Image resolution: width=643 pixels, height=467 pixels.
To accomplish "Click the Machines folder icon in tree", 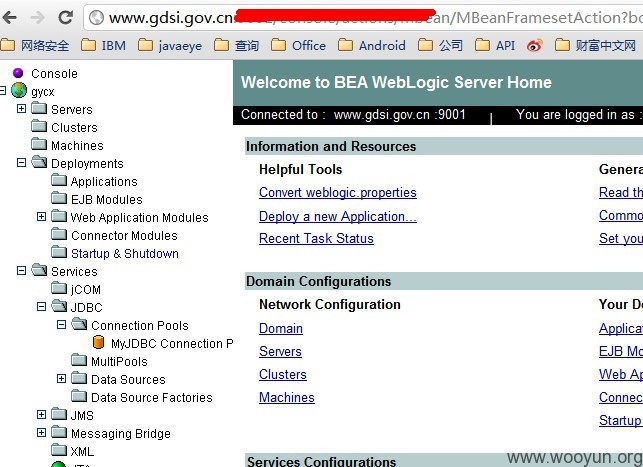I will pyautogui.click(x=39, y=144).
